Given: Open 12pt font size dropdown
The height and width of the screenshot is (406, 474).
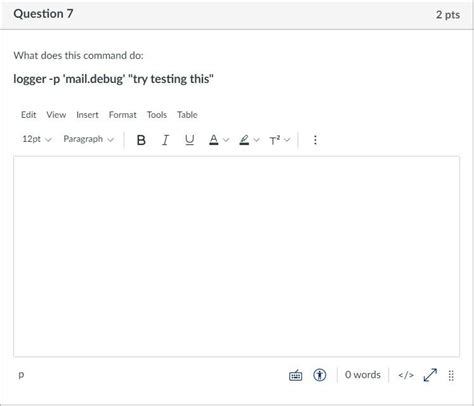Looking at the screenshot, I should (37, 139).
